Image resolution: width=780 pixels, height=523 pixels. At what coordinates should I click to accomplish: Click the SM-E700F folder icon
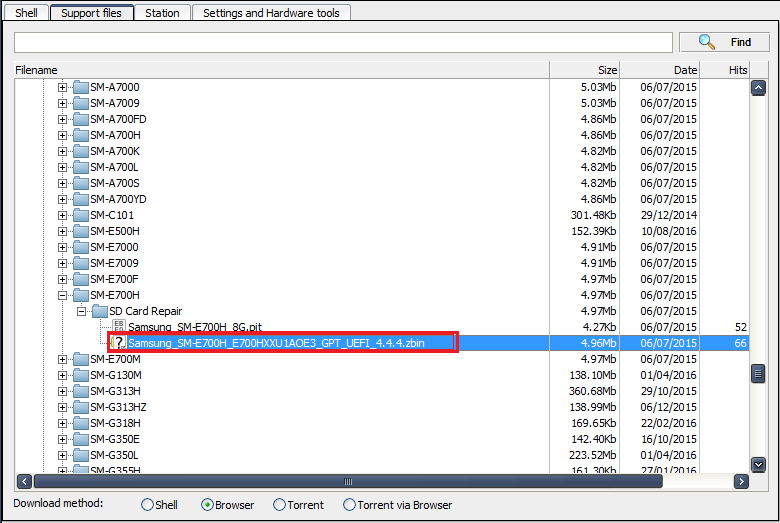[x=81, y=279]
